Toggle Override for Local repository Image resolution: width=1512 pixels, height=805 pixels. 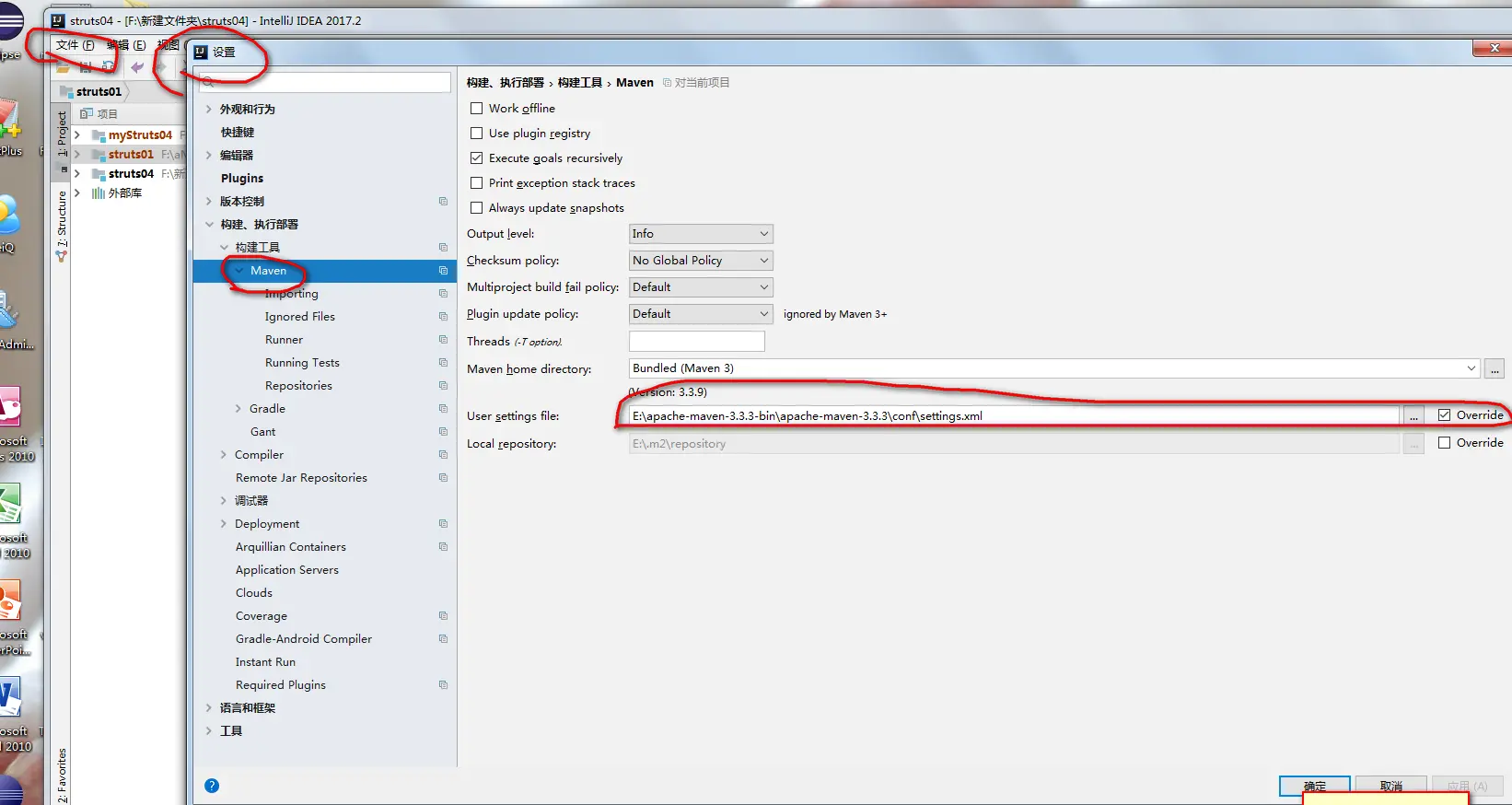(x=1444, y=442)
